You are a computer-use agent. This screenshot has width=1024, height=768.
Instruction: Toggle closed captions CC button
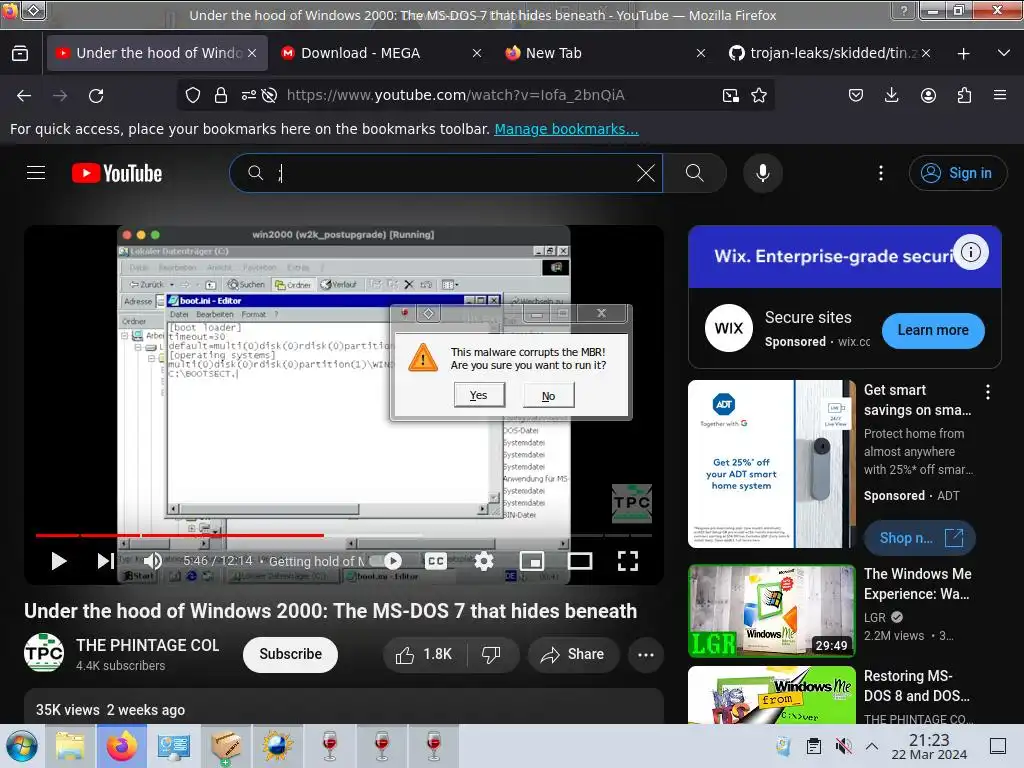click(x=436, y=561)
